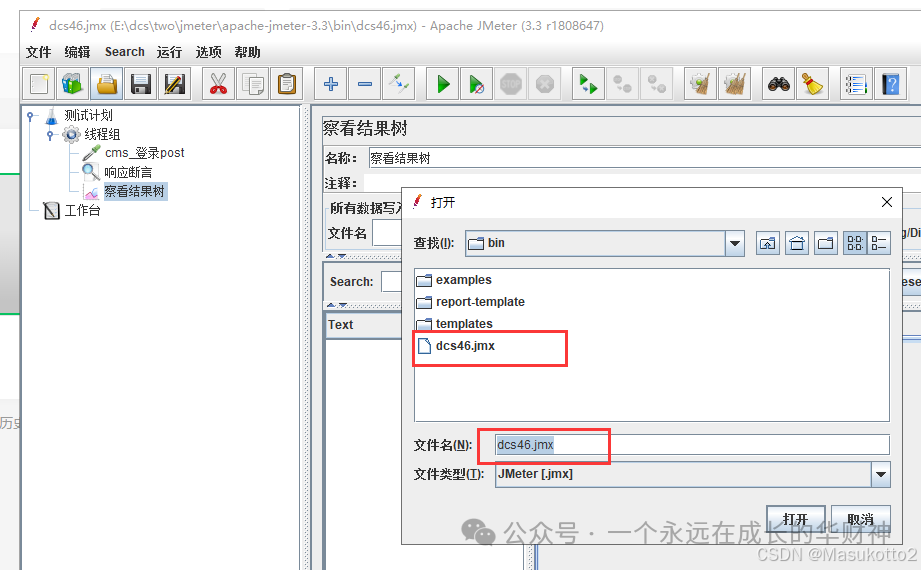Image resolution: width=921 pixels, height=570 pixels.
Task: Cut with the scissors toolbar icon
Action: [x=219, y=84]
